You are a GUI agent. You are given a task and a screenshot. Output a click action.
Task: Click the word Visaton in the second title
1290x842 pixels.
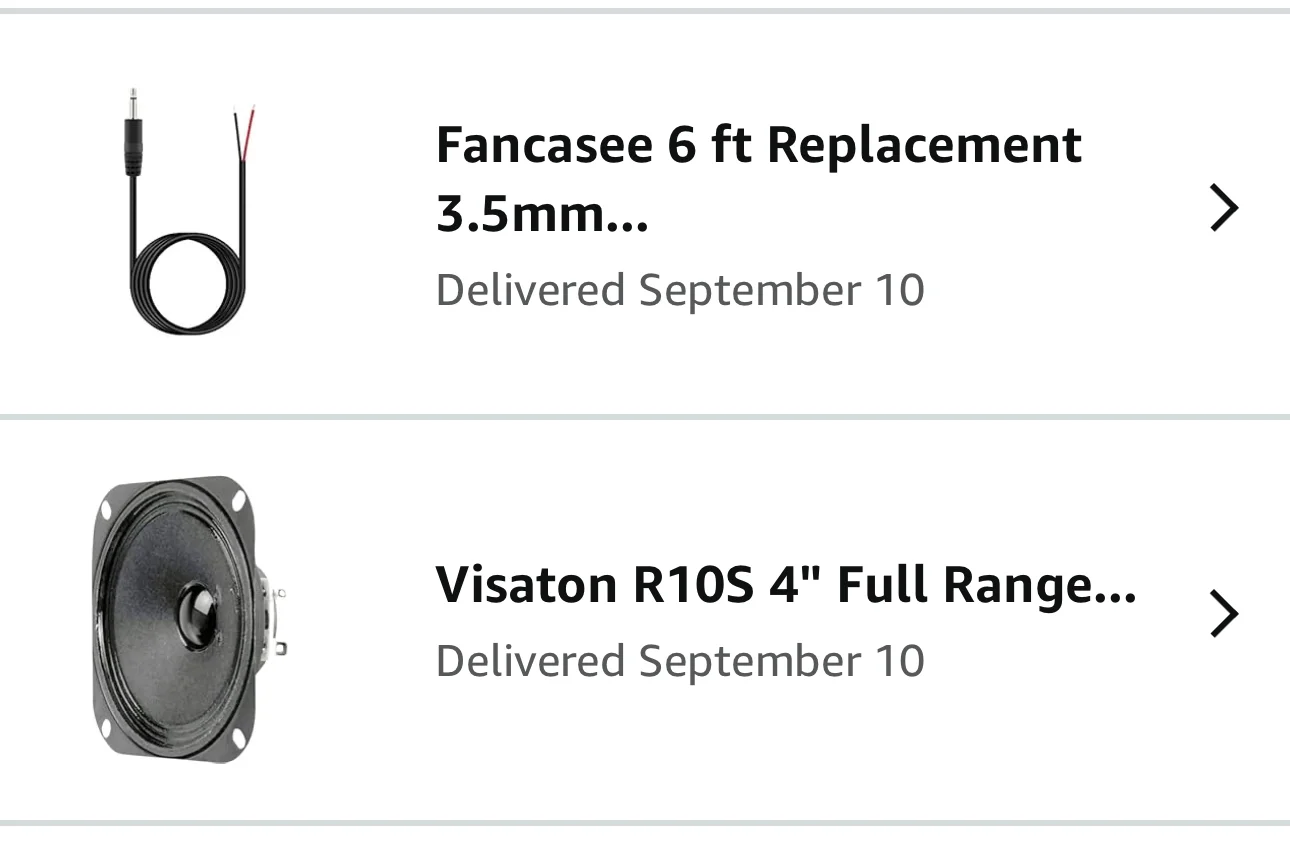pyautogui.click(x=526, y=585)
